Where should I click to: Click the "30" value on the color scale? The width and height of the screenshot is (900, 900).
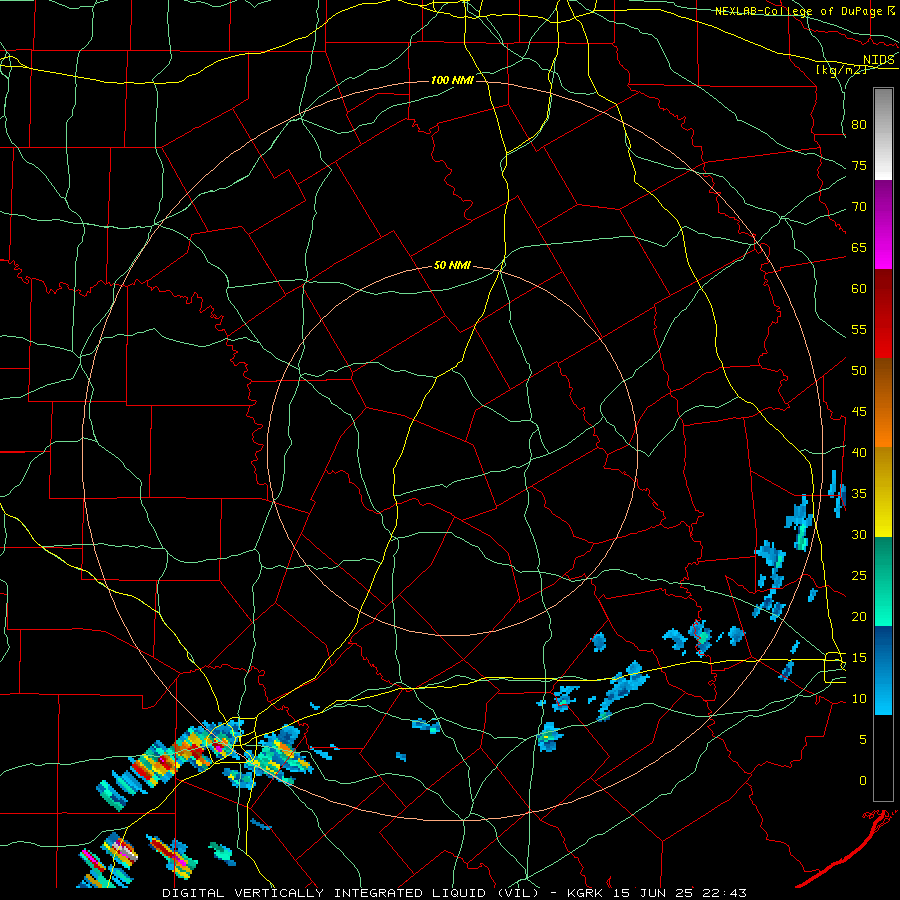tap(859, 534)
